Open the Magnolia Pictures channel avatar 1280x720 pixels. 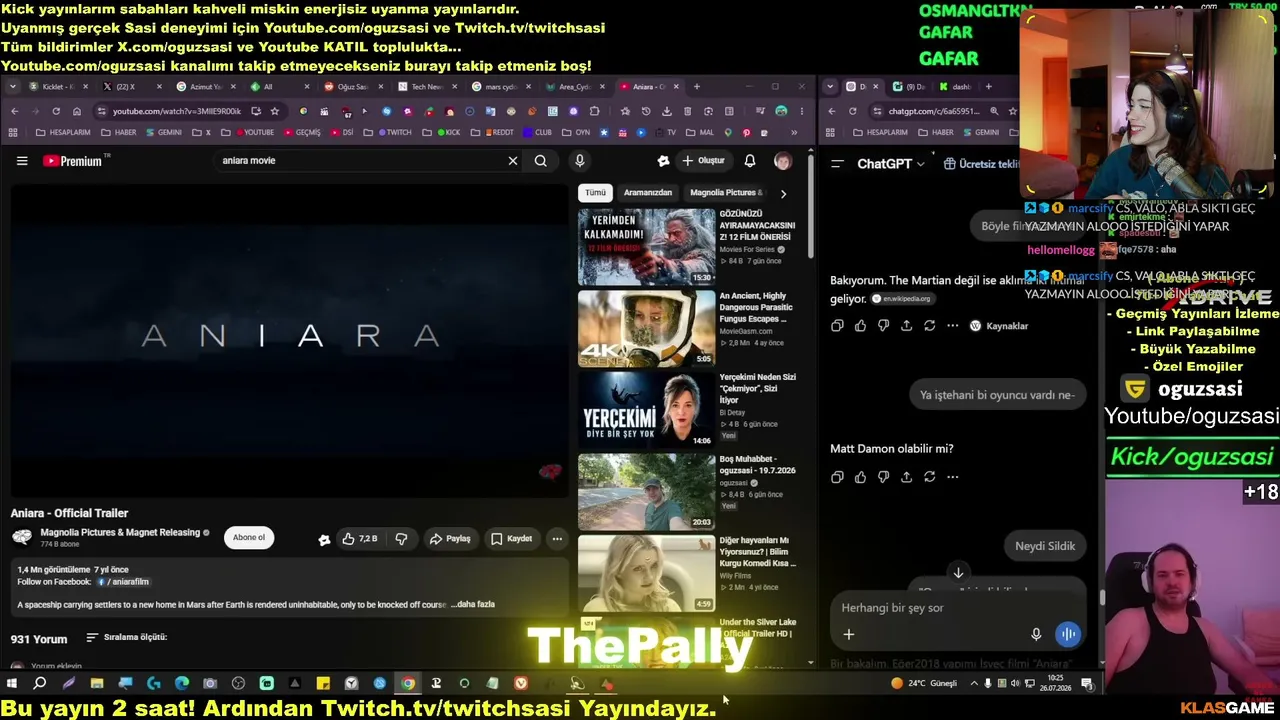pos(22,538)
